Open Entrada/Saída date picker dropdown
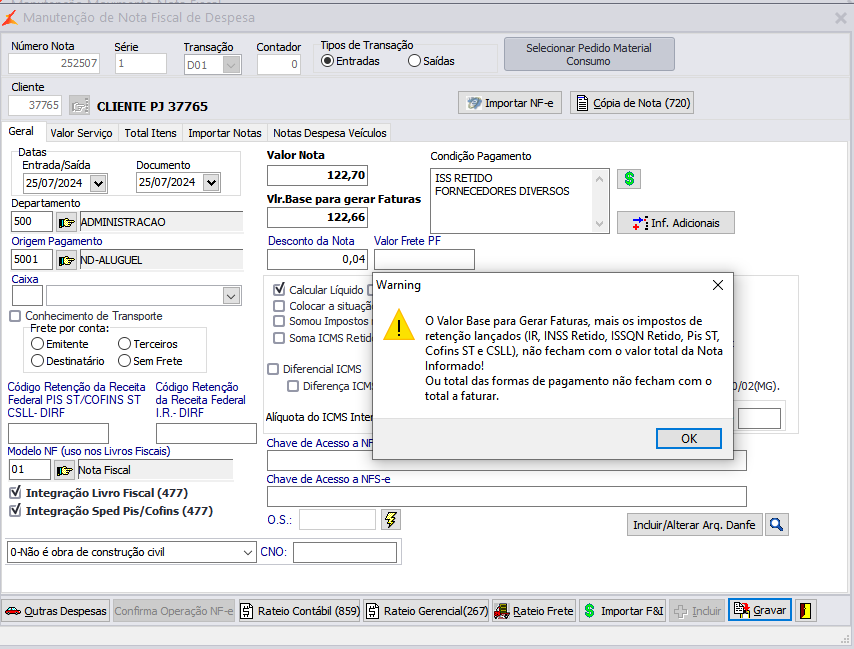Viewport: 854px width, 649px height. [98, 183]
